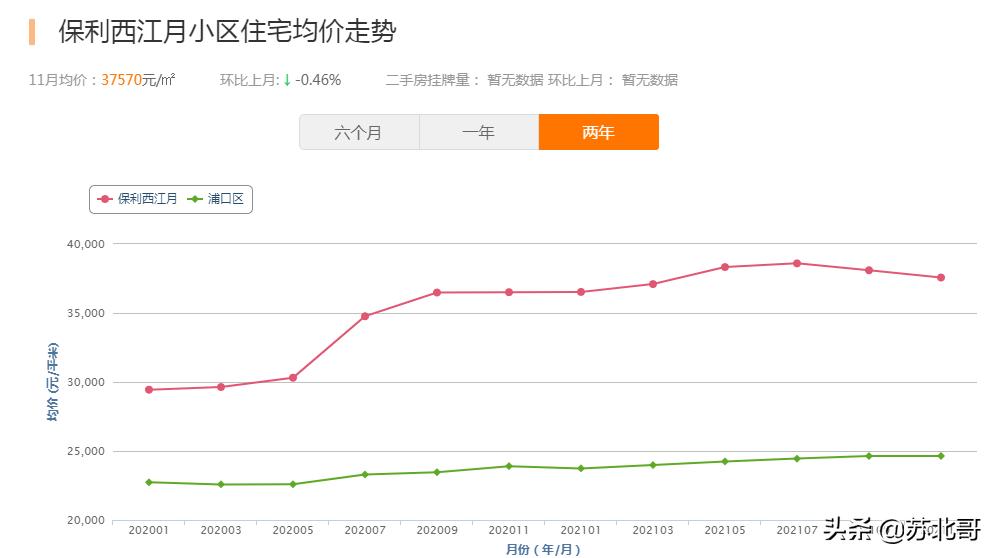The image size is (997, 558).
Task: Click the 浦口区 point at 202105
Action: click(725, 461)
